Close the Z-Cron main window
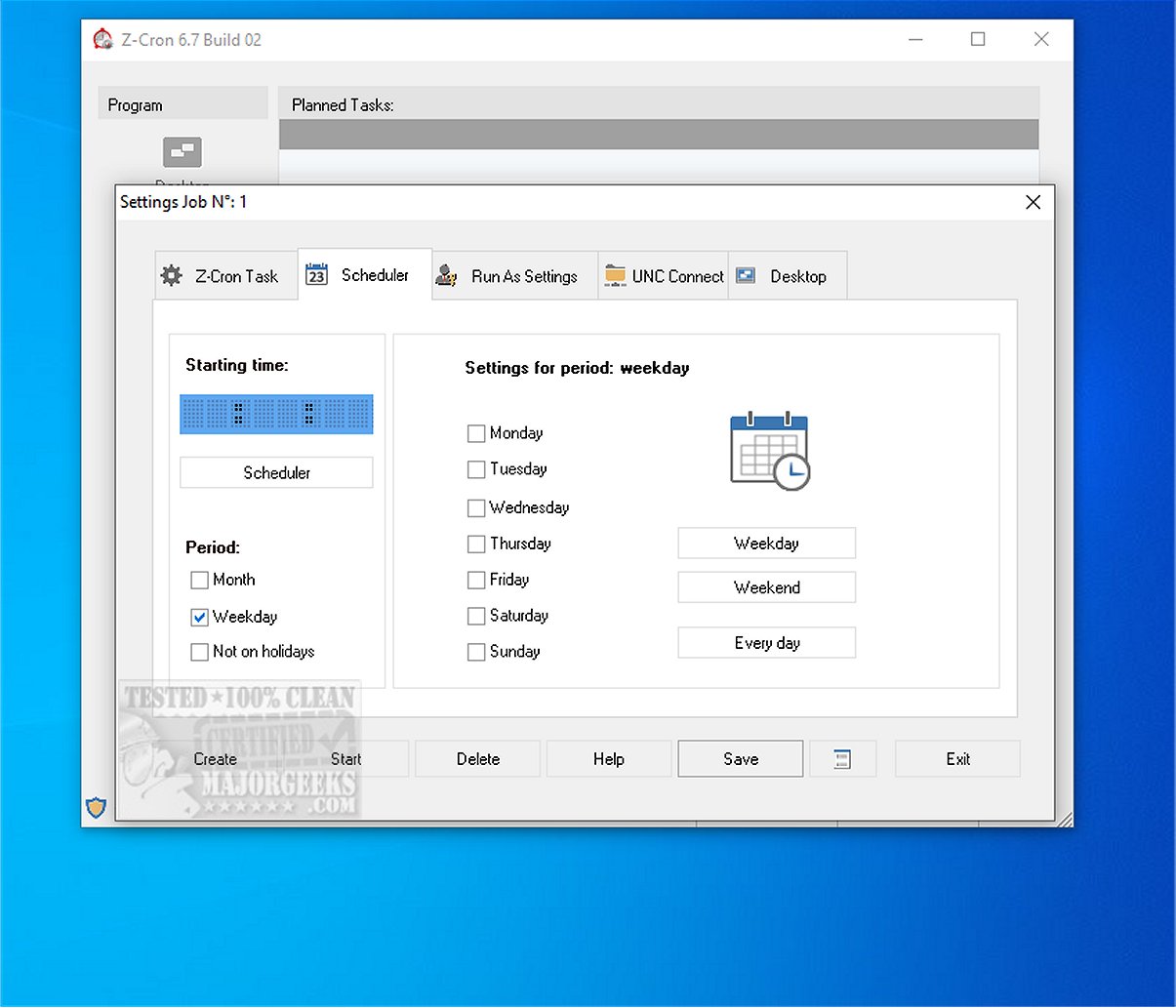The height and width of the screenshot is (1008, 1176). [x=1041, y=39]
